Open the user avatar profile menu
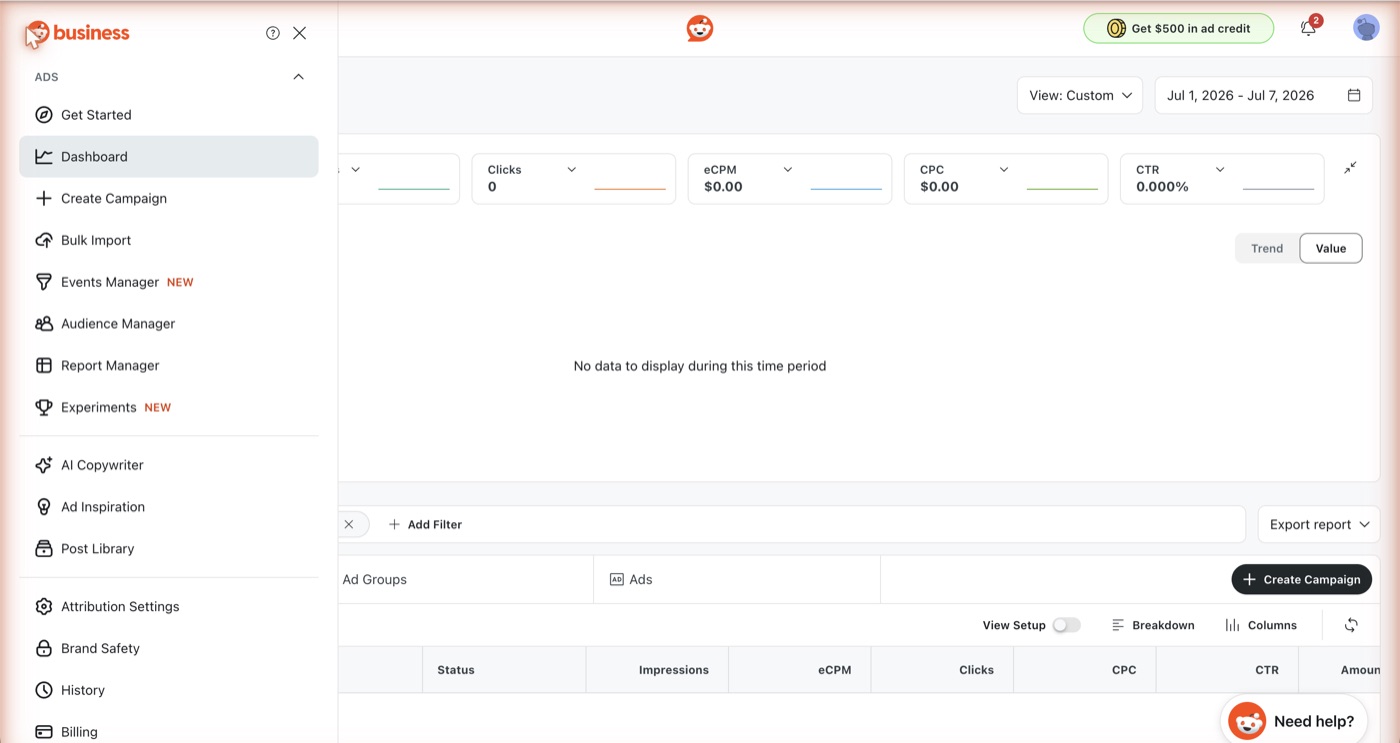 pyautogui.click(x=1366, y=28)
